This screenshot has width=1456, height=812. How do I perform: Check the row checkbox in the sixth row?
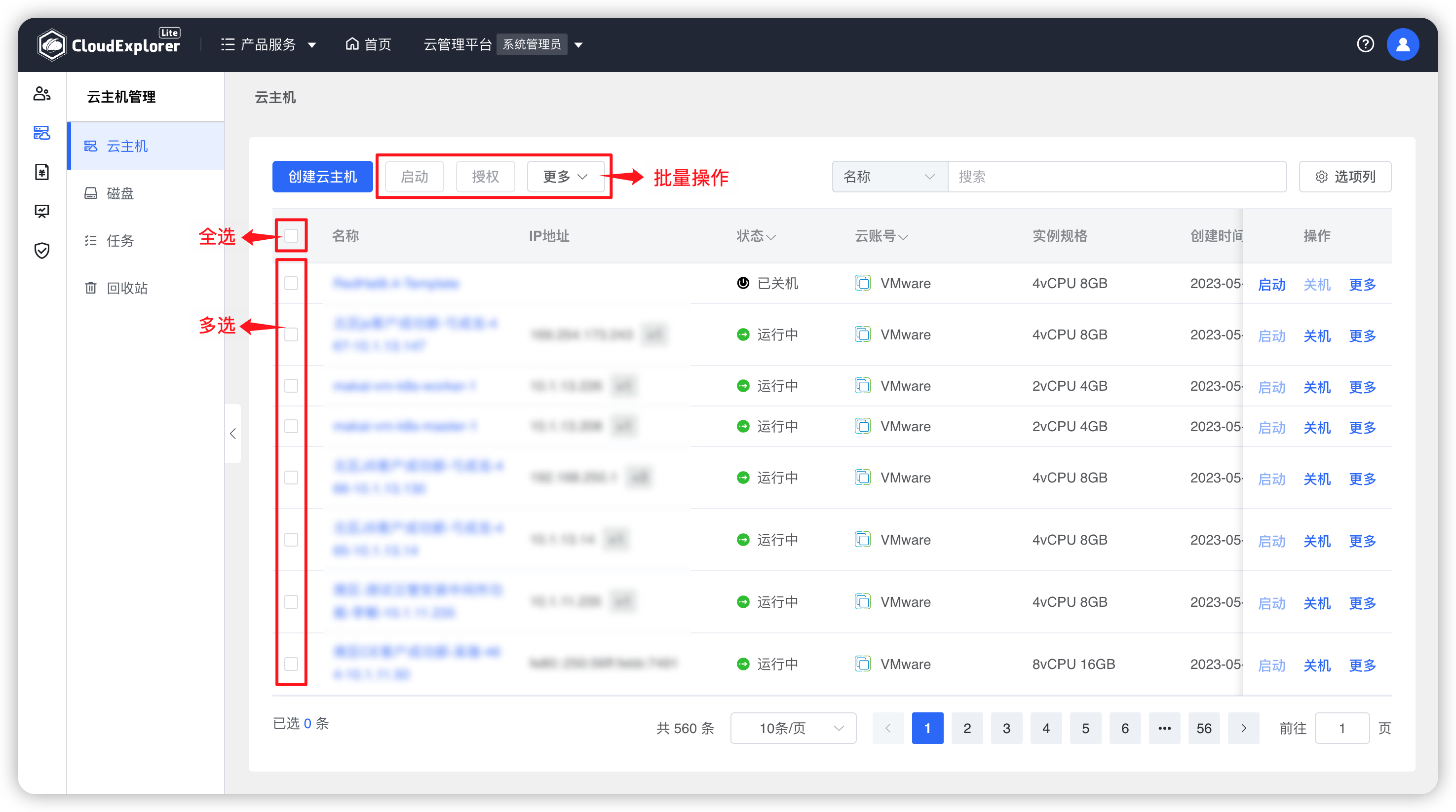click(x=291, y=540)
